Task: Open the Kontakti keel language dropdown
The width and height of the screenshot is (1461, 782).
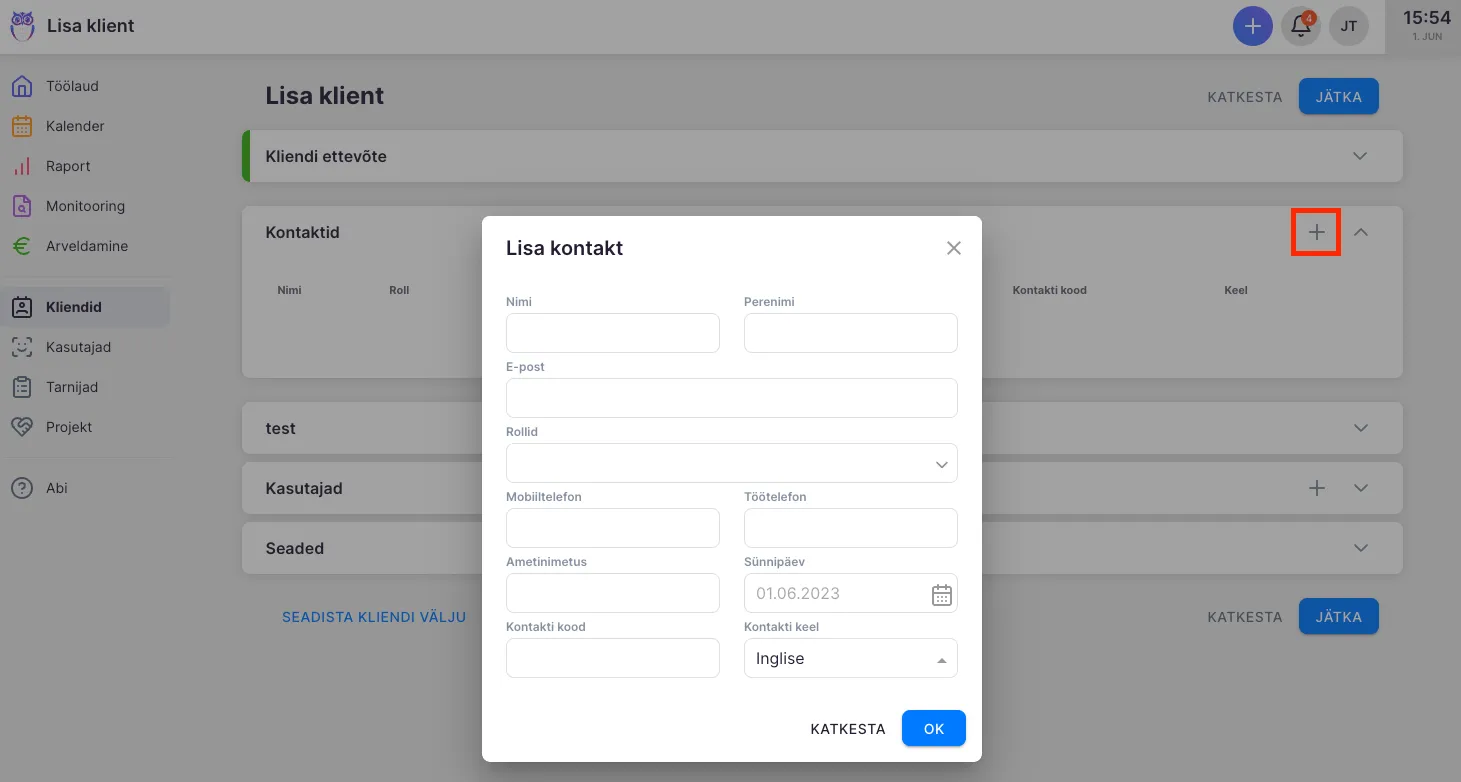Action: (850, 659)
